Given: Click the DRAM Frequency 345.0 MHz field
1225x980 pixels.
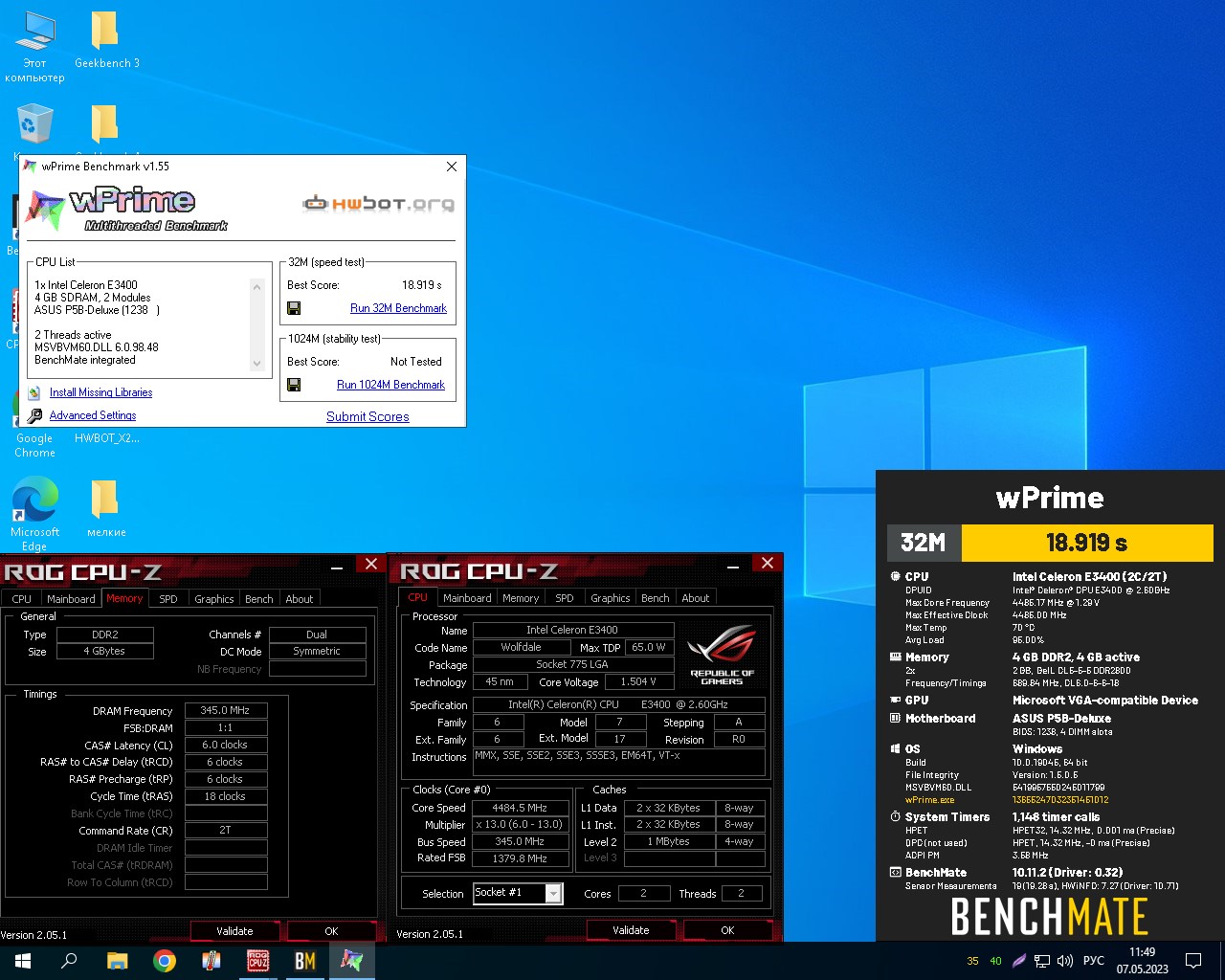Looking at the screenshot, I should [225, 711].
